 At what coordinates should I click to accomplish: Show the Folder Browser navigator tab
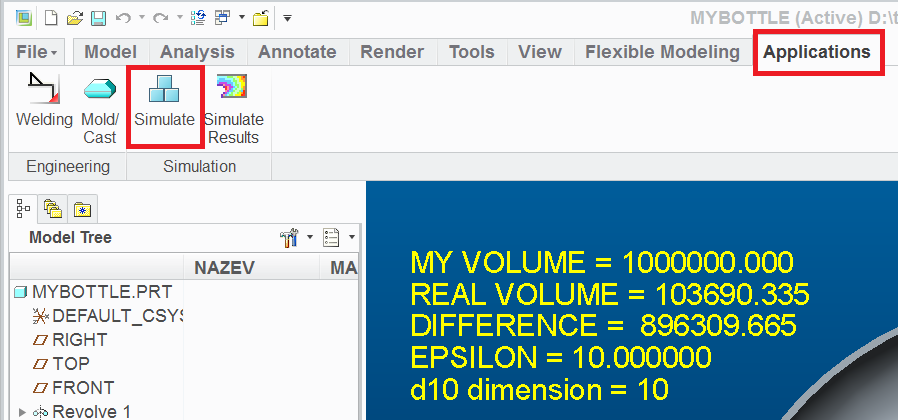coord(53,209)
